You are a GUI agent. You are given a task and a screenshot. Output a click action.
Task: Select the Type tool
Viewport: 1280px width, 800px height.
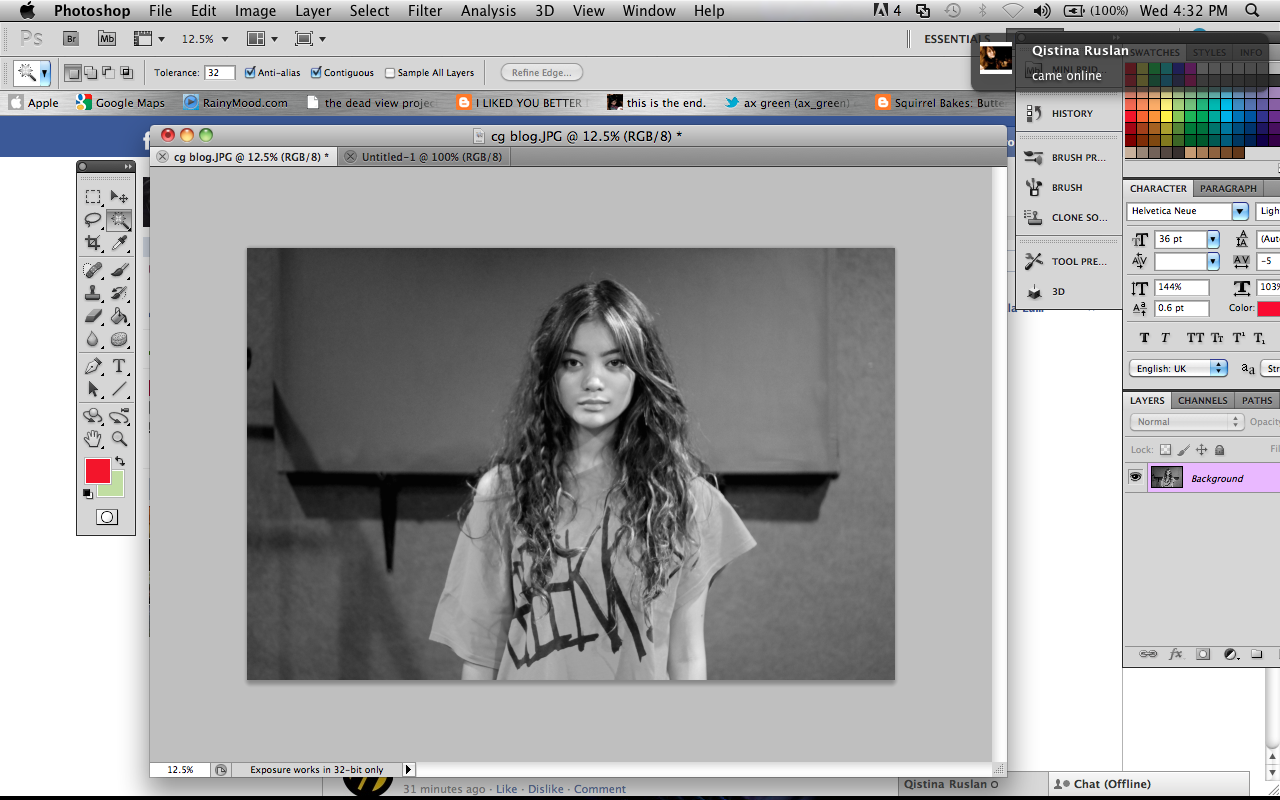pyautogui.click(x=119, y=366)
